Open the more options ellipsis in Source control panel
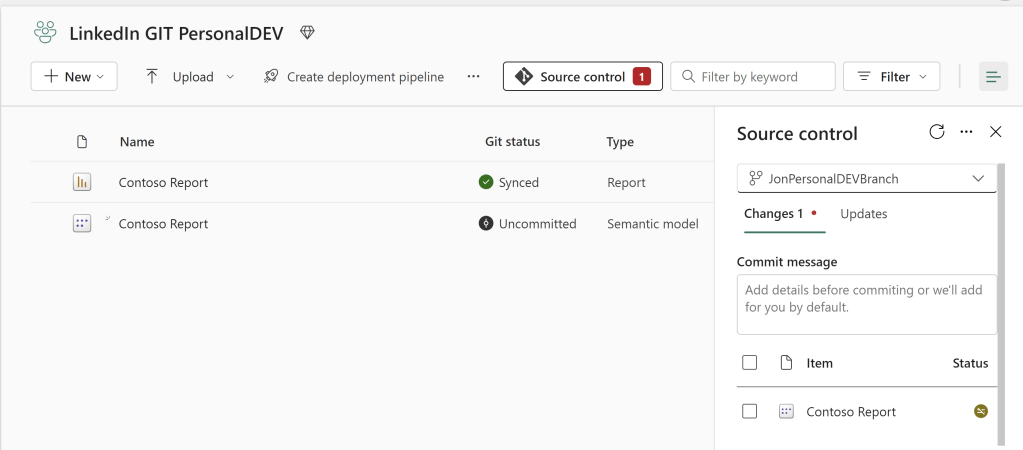The image size is (1023, 450). pos(966,132)
